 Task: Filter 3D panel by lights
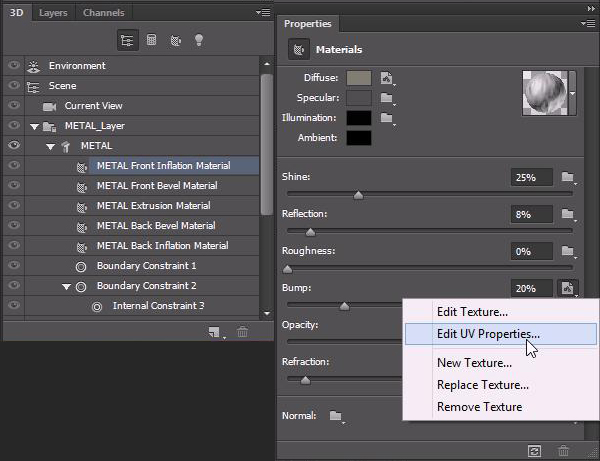(x=198, y=40)
